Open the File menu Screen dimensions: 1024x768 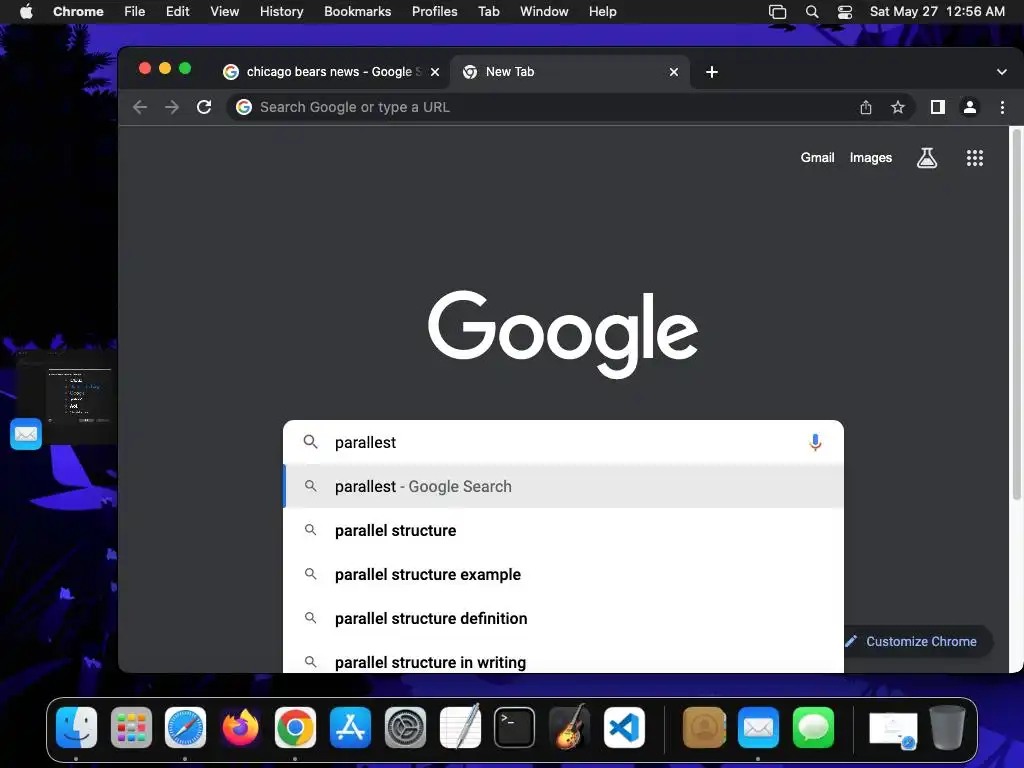pyautogui.click(x=135, y=12)
